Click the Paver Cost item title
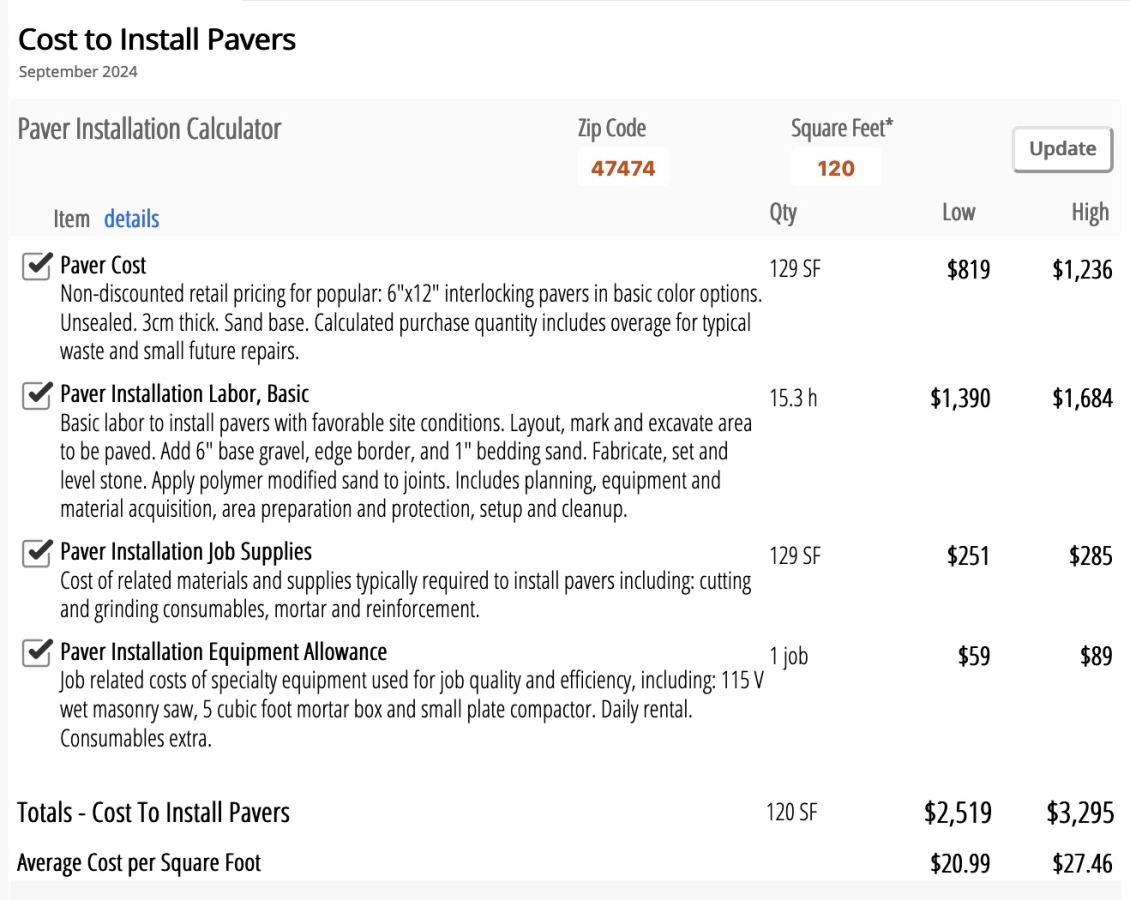The width and height of the screenshot is (1130, 900). [103, 266]
